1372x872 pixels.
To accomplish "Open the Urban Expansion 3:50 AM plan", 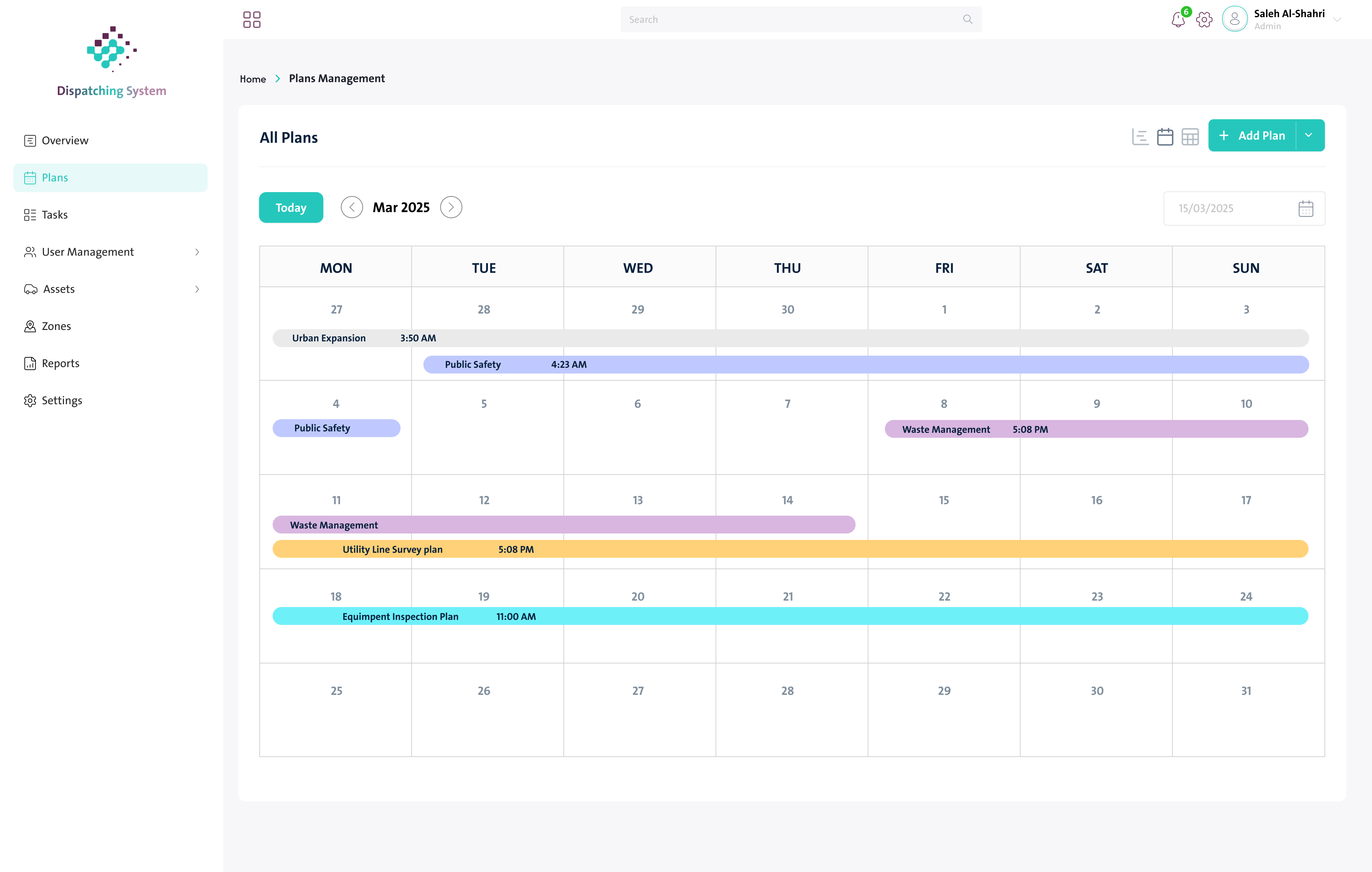I will tap(790, 338).
